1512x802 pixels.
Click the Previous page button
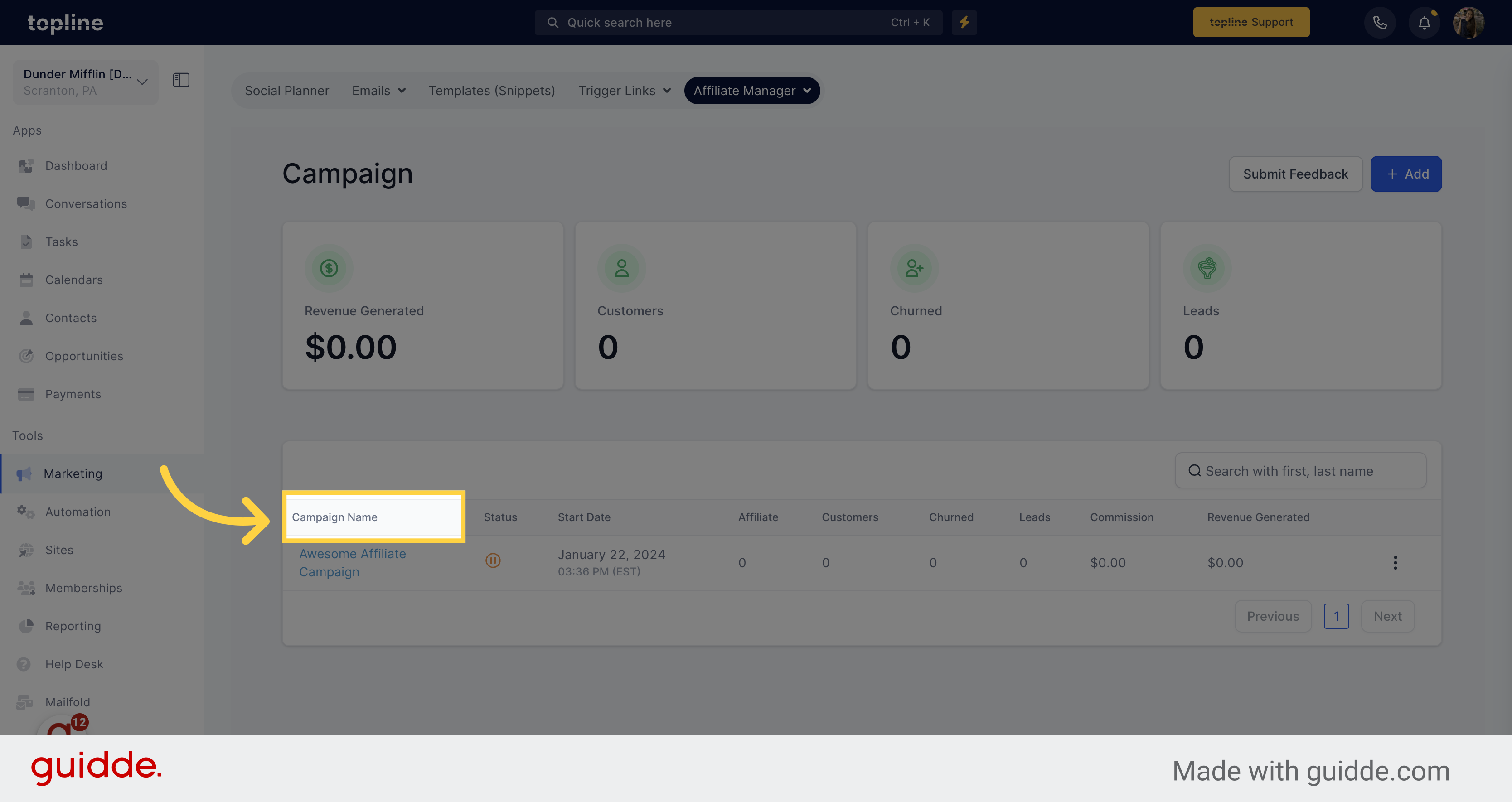[x=1273, y=617]
